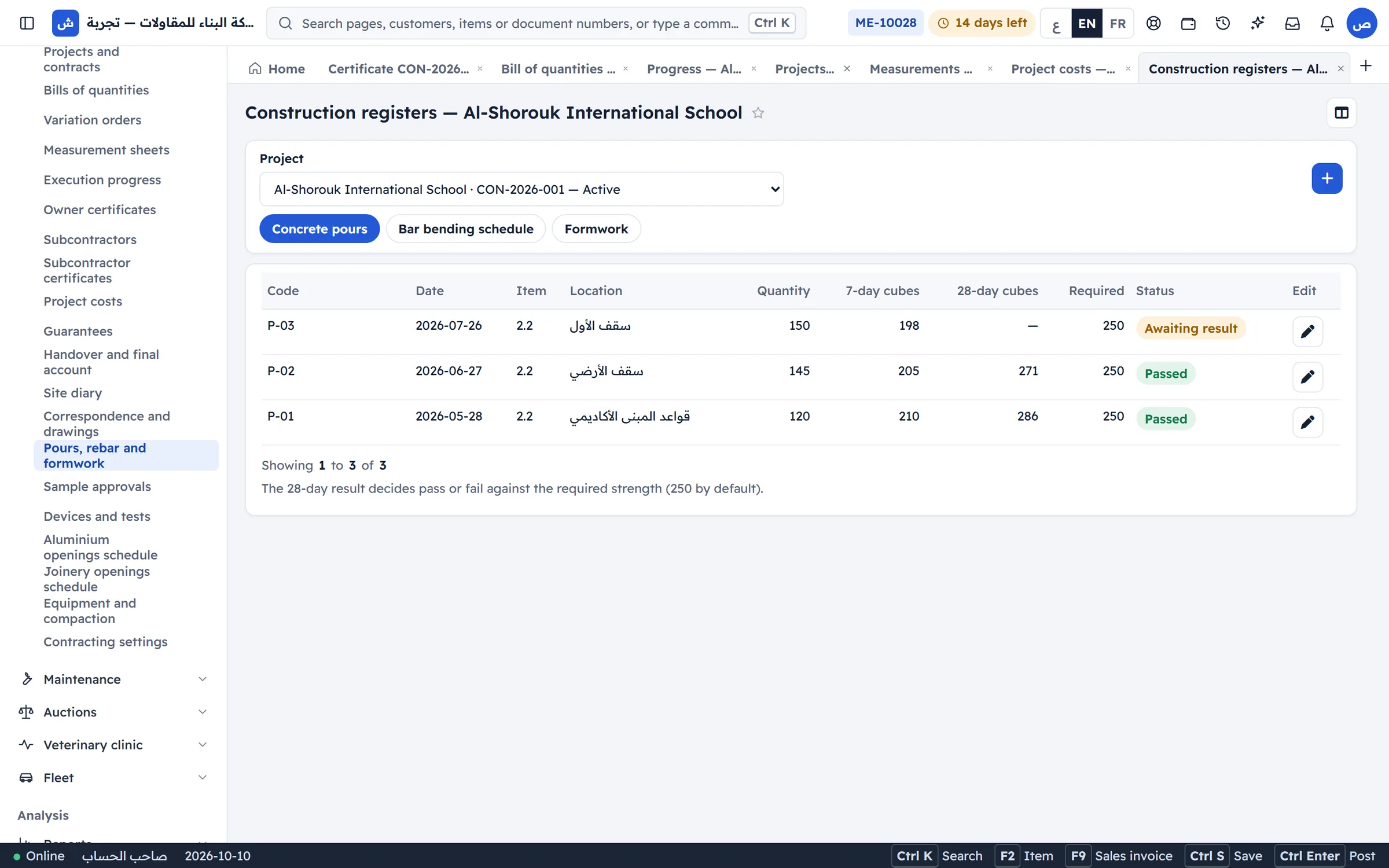Switch language to FR
The image size is (1389, 868).
[x=1118, y=23]
